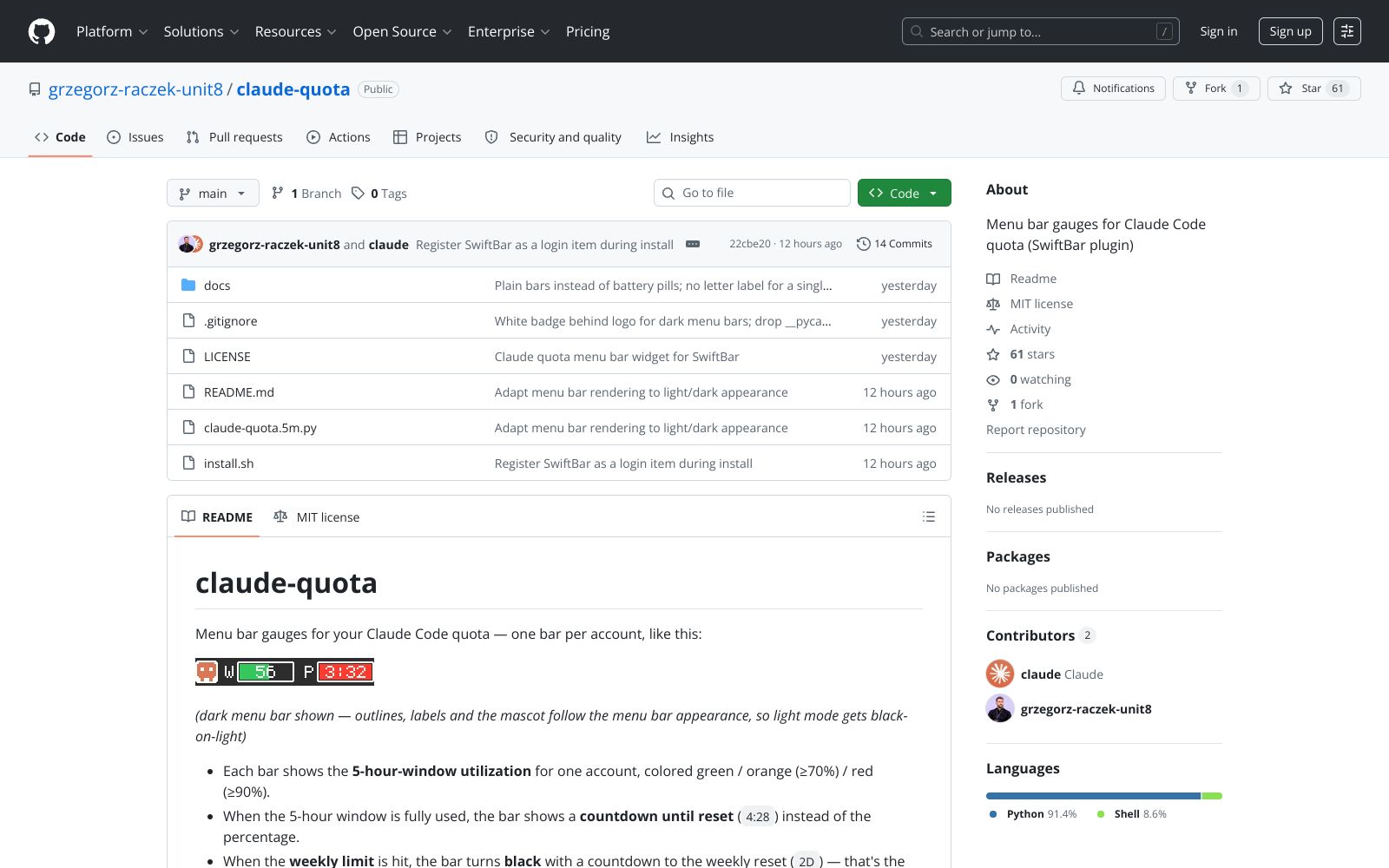Select the README tab in file viewer
This screenshot has height=868, width=1389.
click(x=217, y=516)
